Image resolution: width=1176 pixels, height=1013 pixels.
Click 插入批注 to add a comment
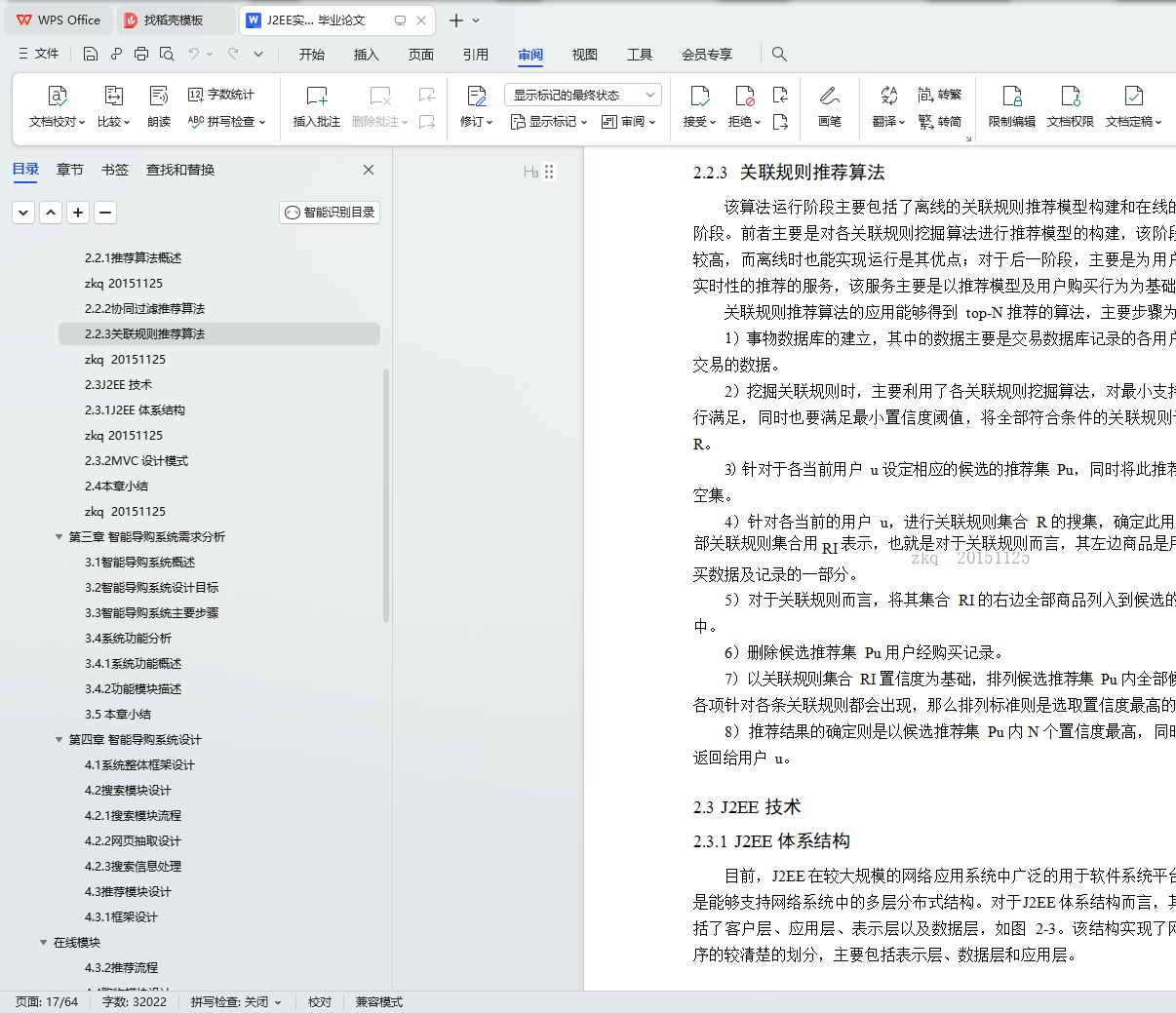coord(317,106)
